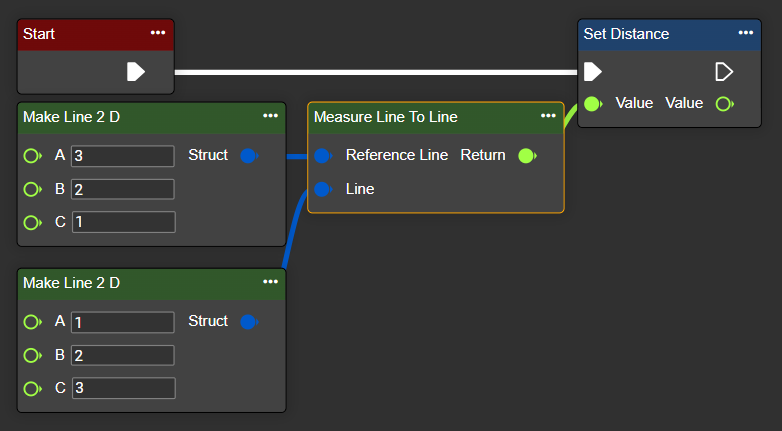Open the Set Distance node options menu
Image resolution: width=782 pixels, height=431 pixels.
coord(746,33)
